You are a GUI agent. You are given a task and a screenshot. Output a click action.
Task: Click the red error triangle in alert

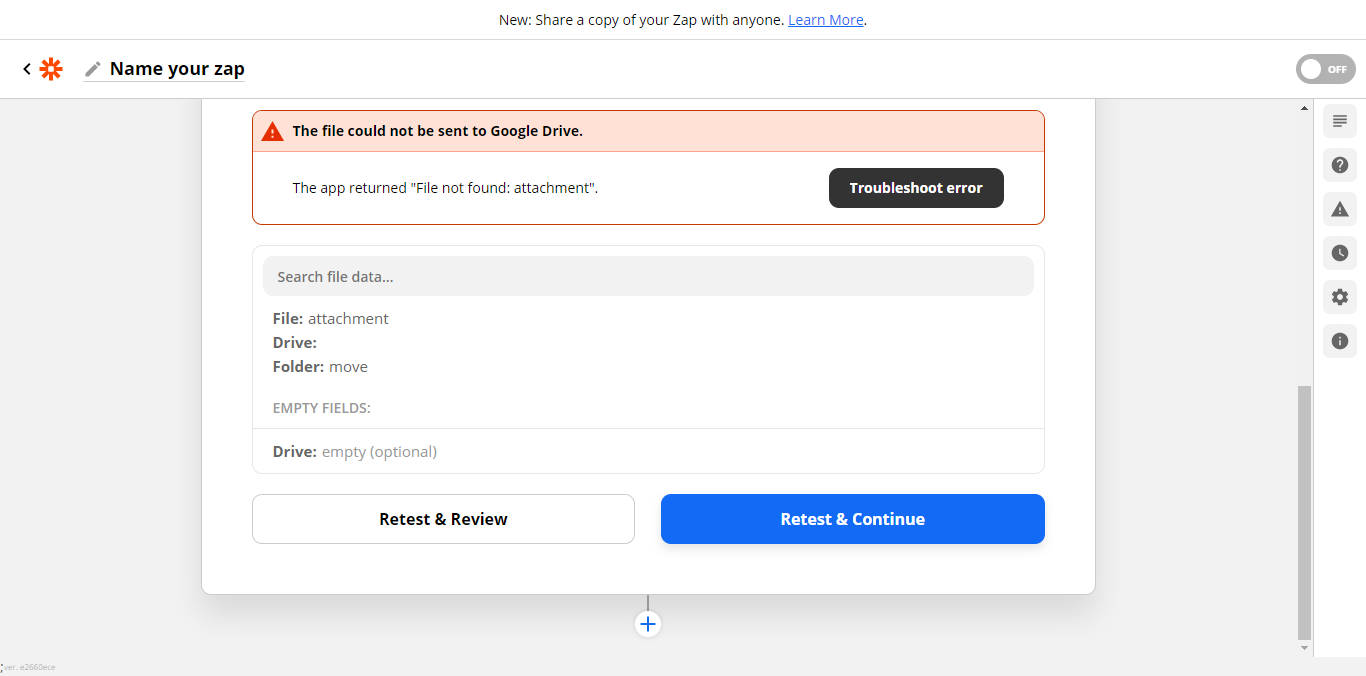272,131
